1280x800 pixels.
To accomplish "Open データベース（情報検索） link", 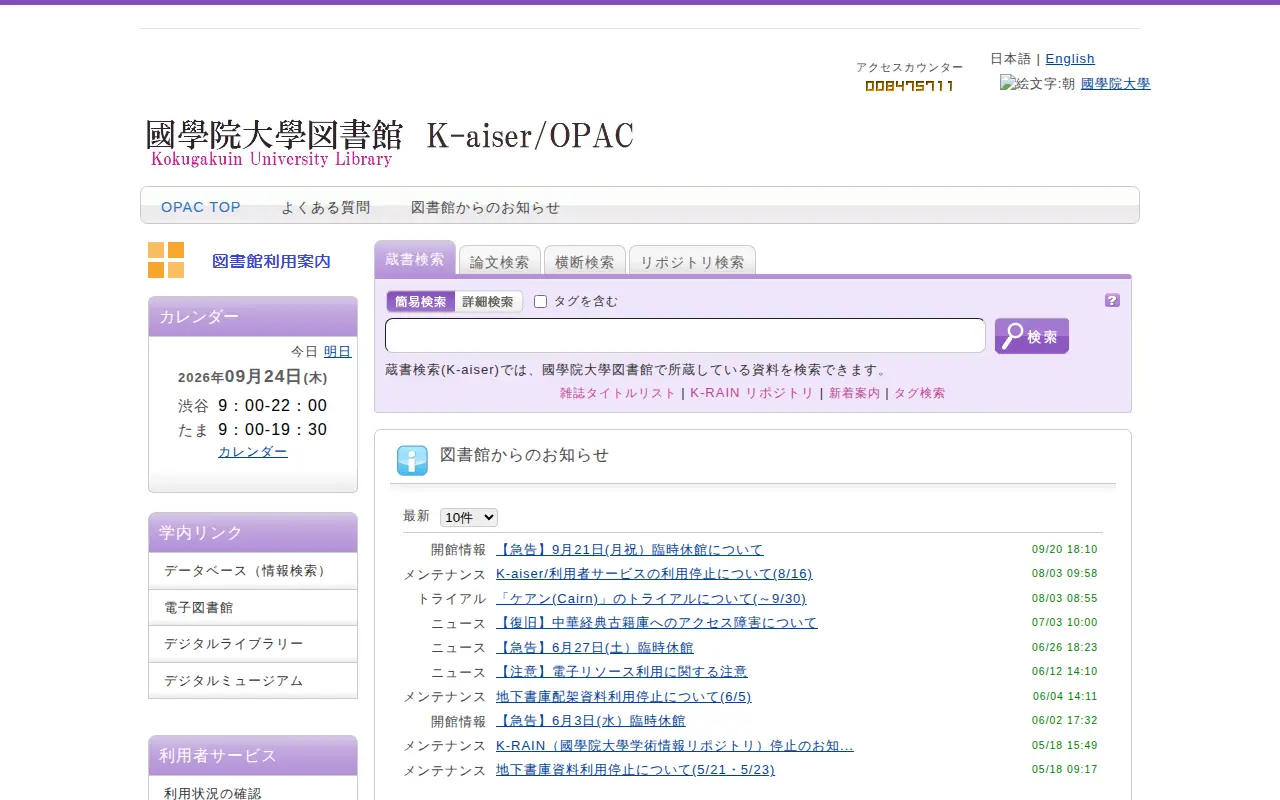I will tap(253, 571).
